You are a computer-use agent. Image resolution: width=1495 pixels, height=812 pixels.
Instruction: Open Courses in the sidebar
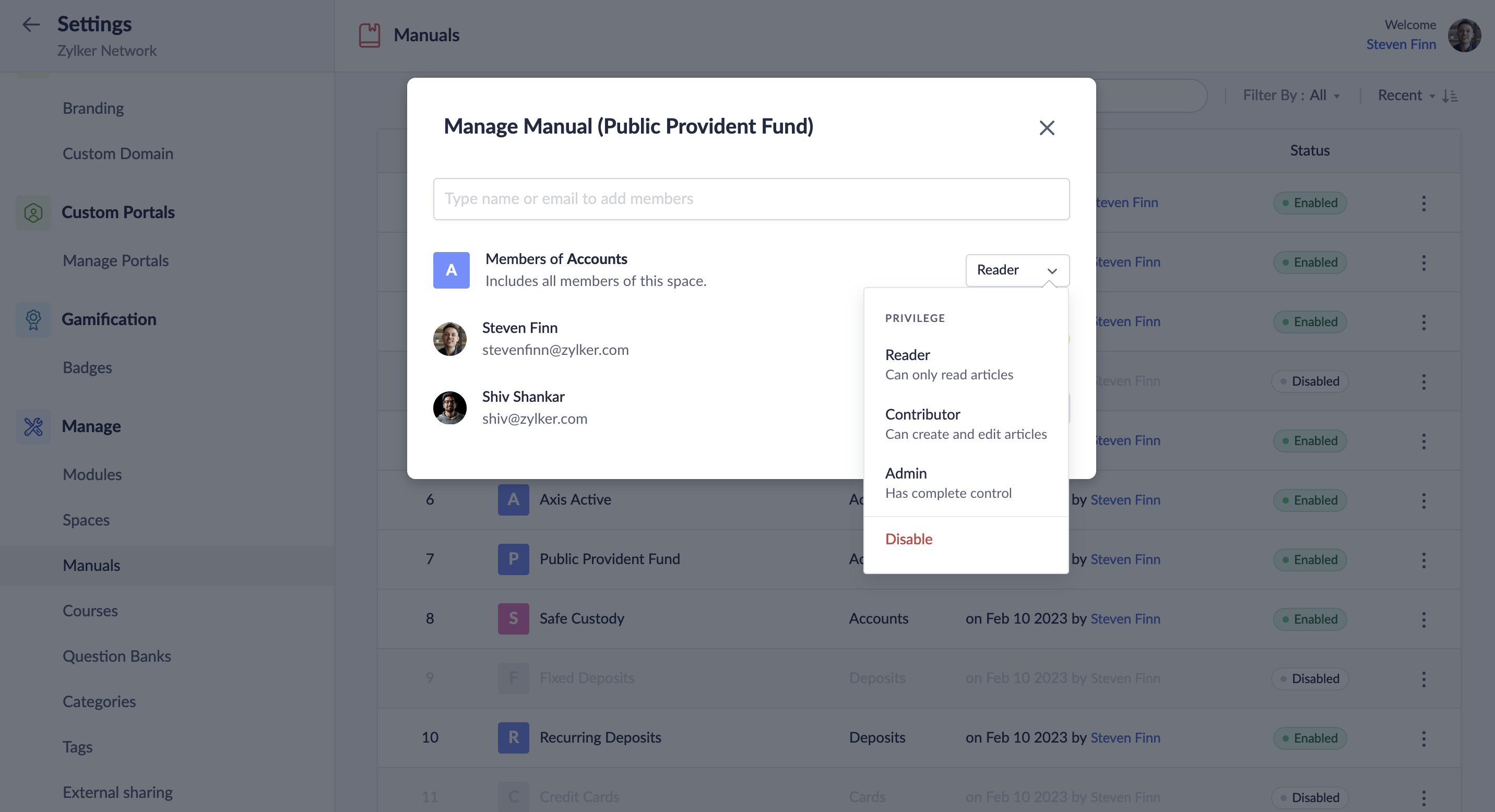90,611
